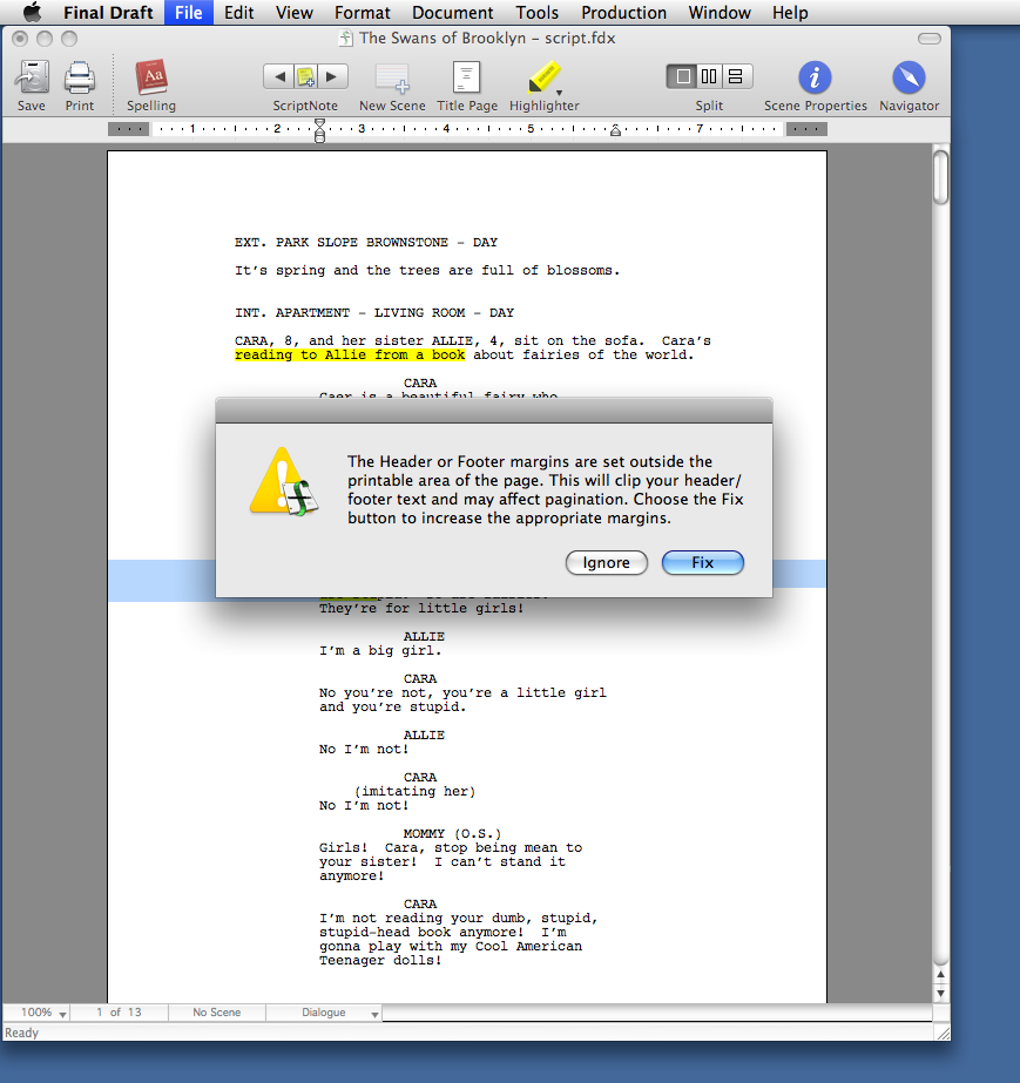This screenshot has height=1083, width=1020.
Task: Click the MOMMY (O.S.) character name
Action: coord(452,834)
